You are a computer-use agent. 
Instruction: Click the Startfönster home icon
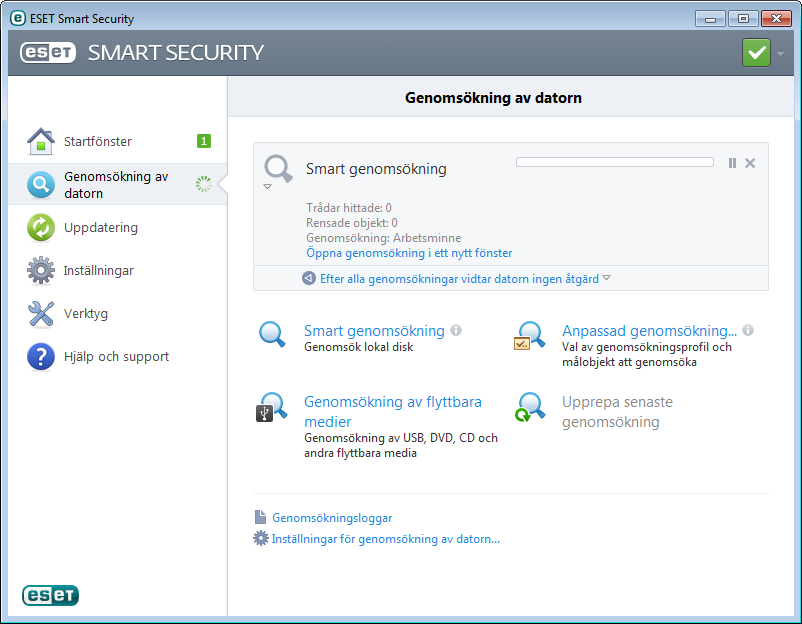tap(41, 141)
